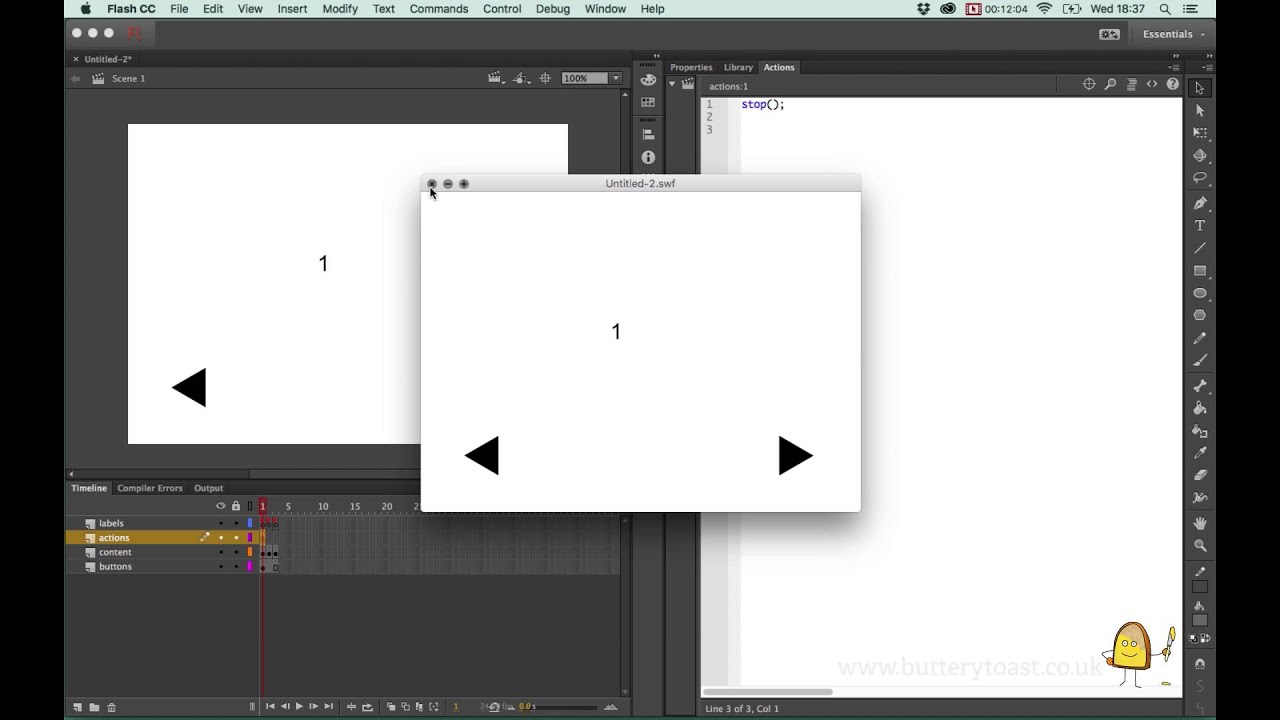
Task: Toggle lock all layers padlock icon
Action: [236, 506]
